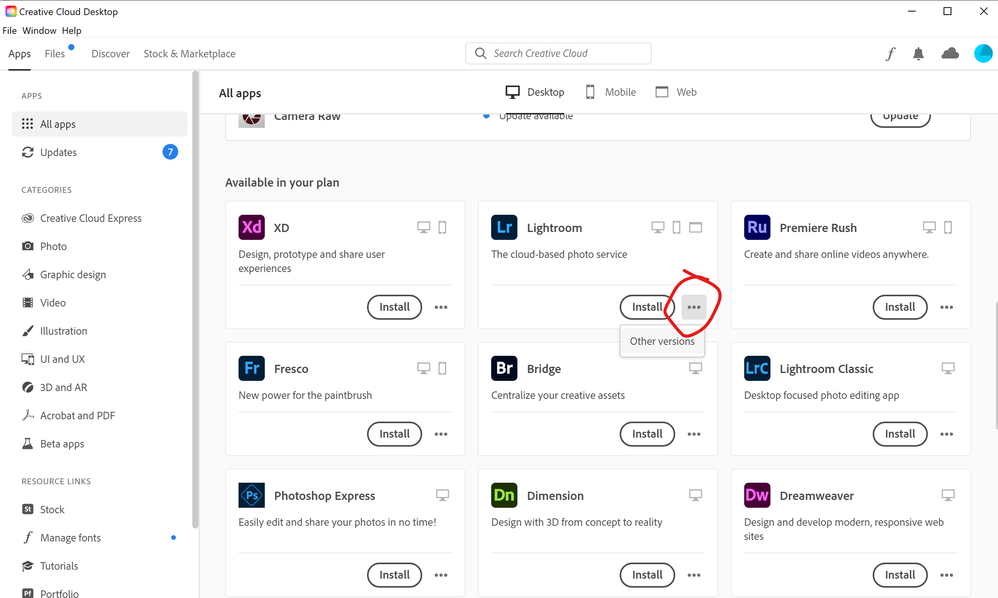
Task: Install Dimension
Action: 647,575
